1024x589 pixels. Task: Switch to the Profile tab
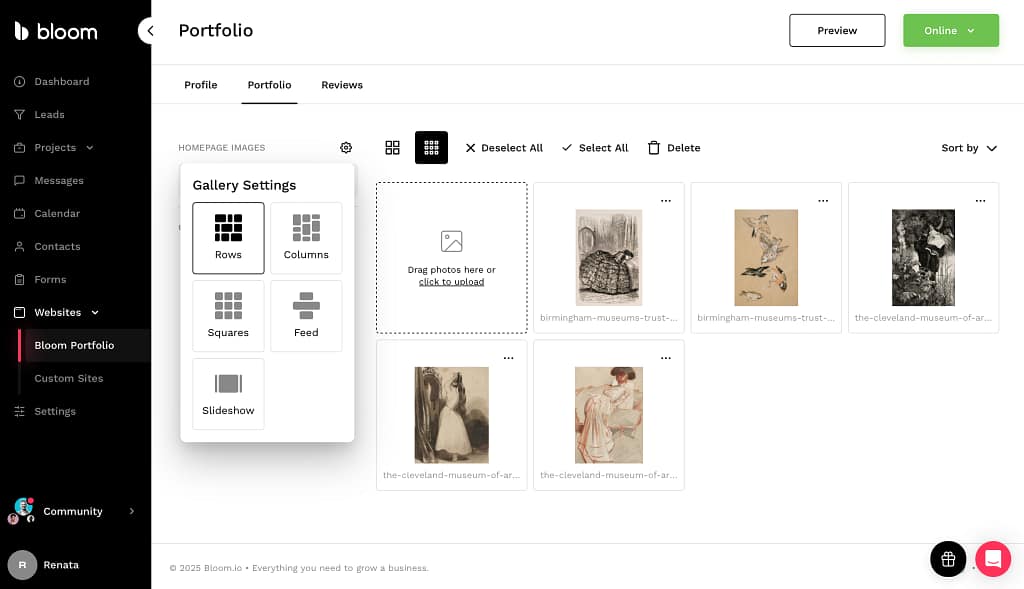(x=200, y=85)
